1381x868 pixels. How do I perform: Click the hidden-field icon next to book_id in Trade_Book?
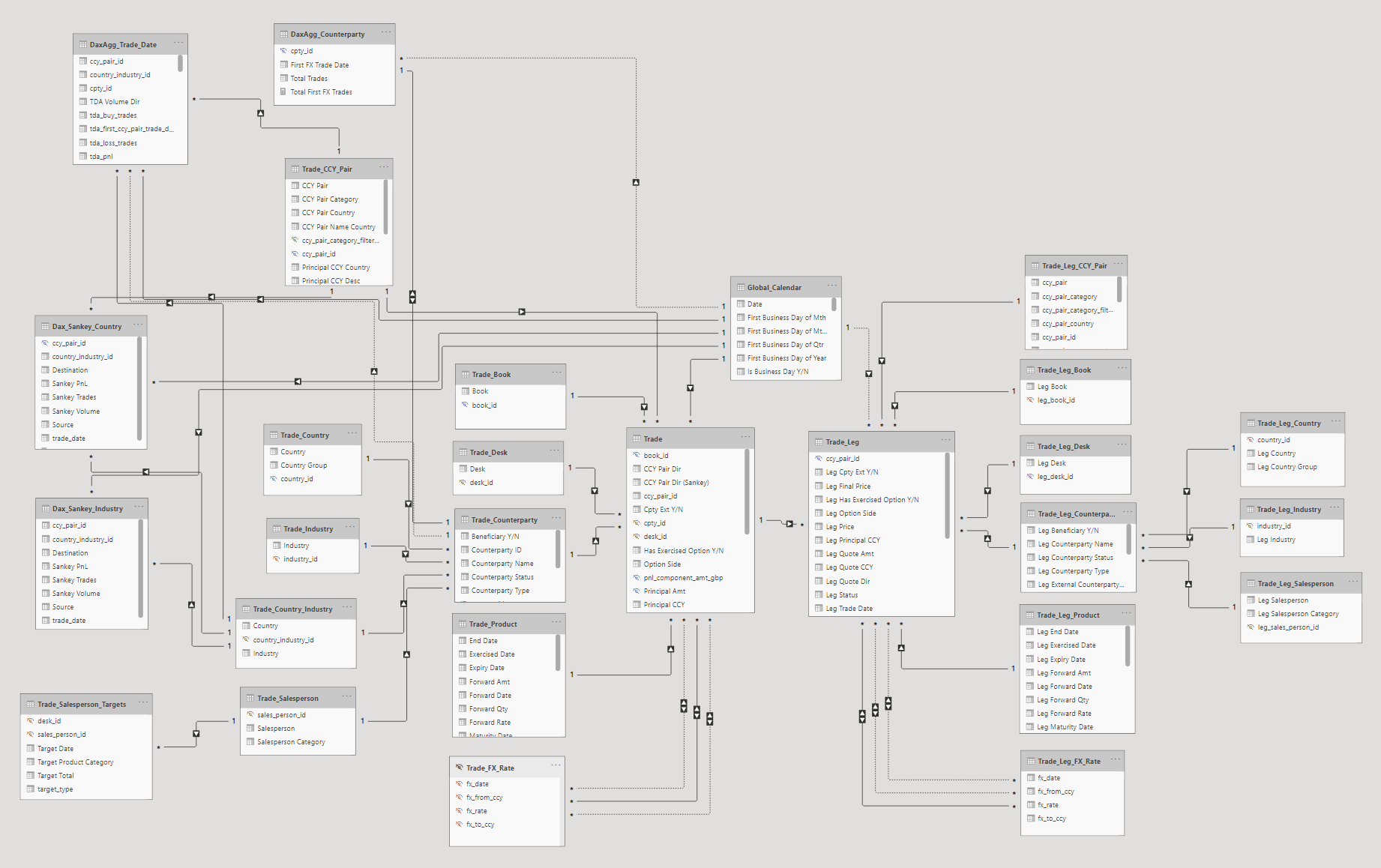click(x=465, y=404)
